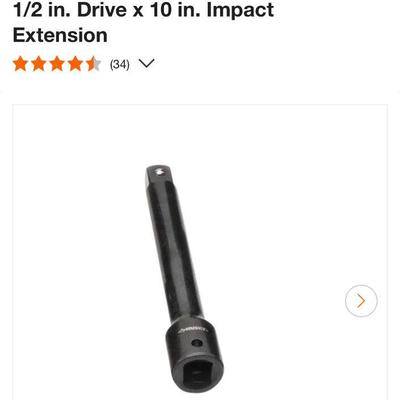
Task: Expand the ratings breakdown chevron
Action: 146,63
